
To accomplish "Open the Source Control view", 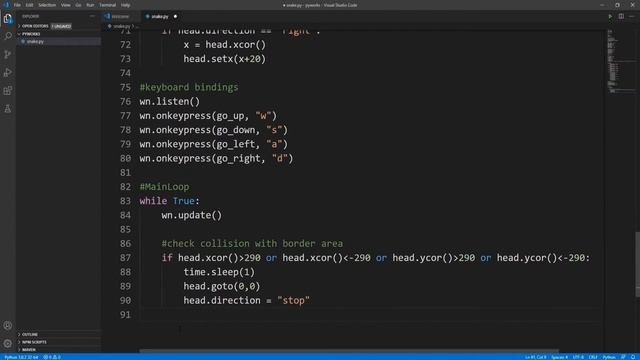I will coord(8,54).
